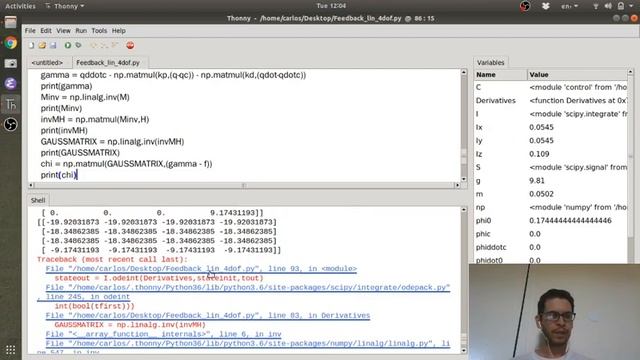Click the Save file floppy icon
The height and width of the screenshot is (360, 640).
tap(53, 45)
